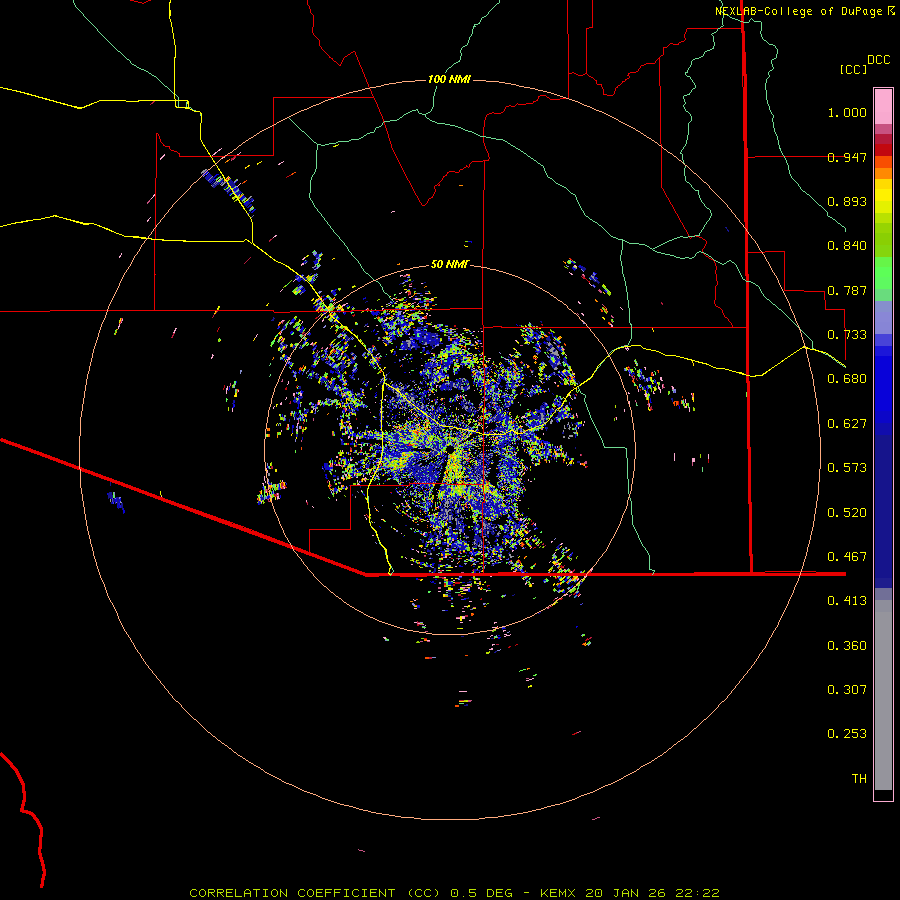This screenshot has width=900, height=900.
Task: Click the bright green segment of color bar
Action: 883,273
